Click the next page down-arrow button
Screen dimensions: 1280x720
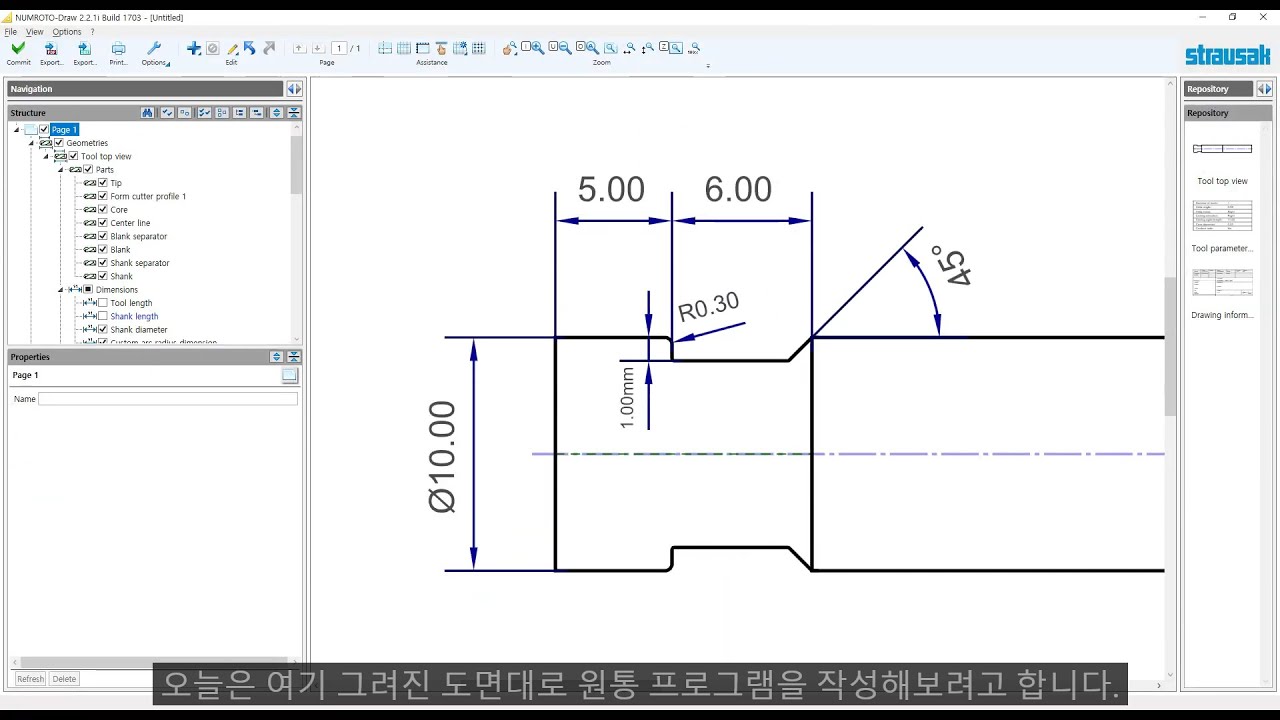tap(318, 48)
